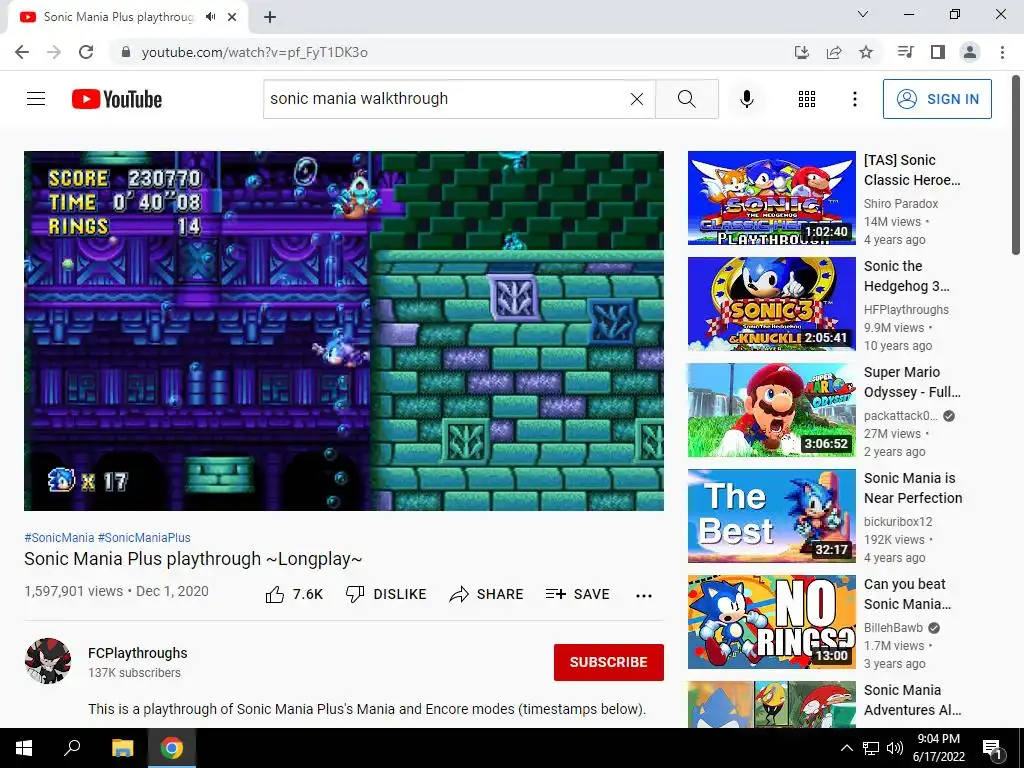Close the Sonic Mania Plus tab

tap(232, 17)
